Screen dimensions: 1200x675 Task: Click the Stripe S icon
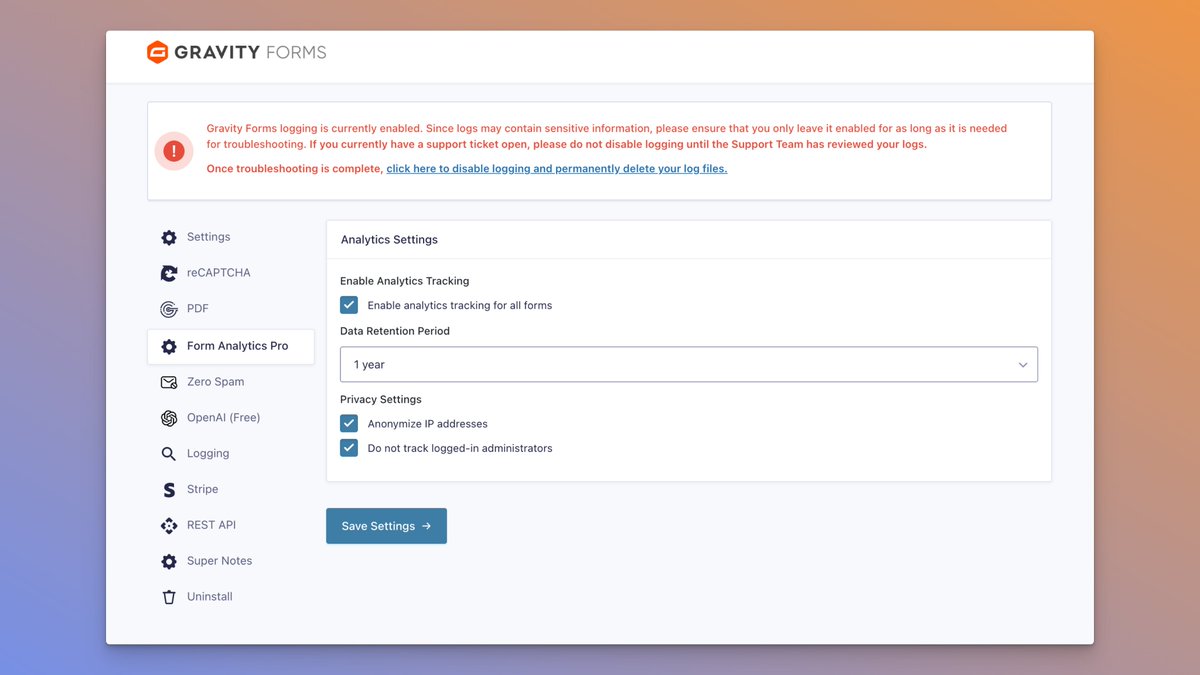pyautogui.click(x=169, y=490)
